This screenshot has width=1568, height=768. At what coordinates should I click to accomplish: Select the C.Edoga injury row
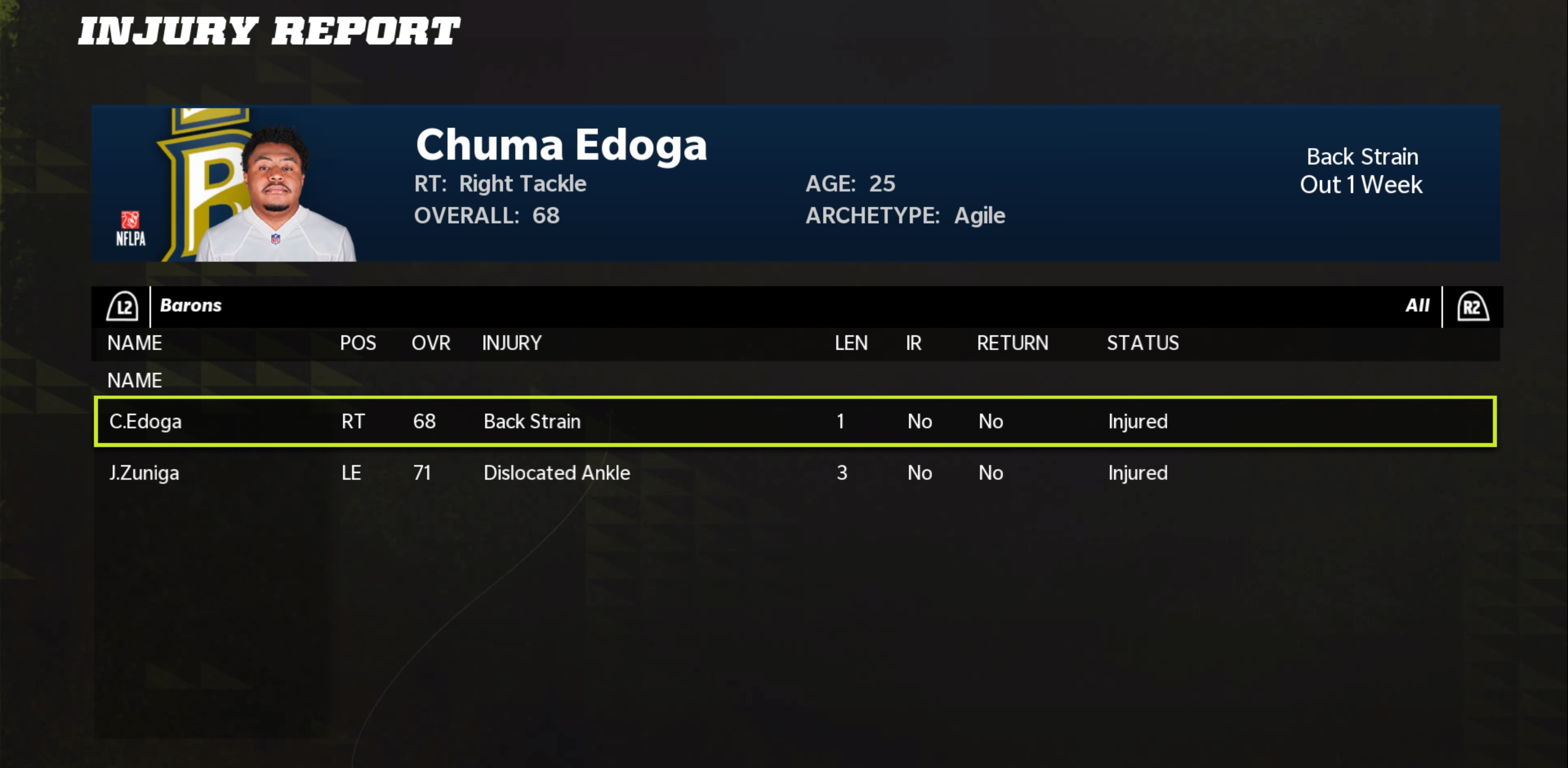coord(794,421)
